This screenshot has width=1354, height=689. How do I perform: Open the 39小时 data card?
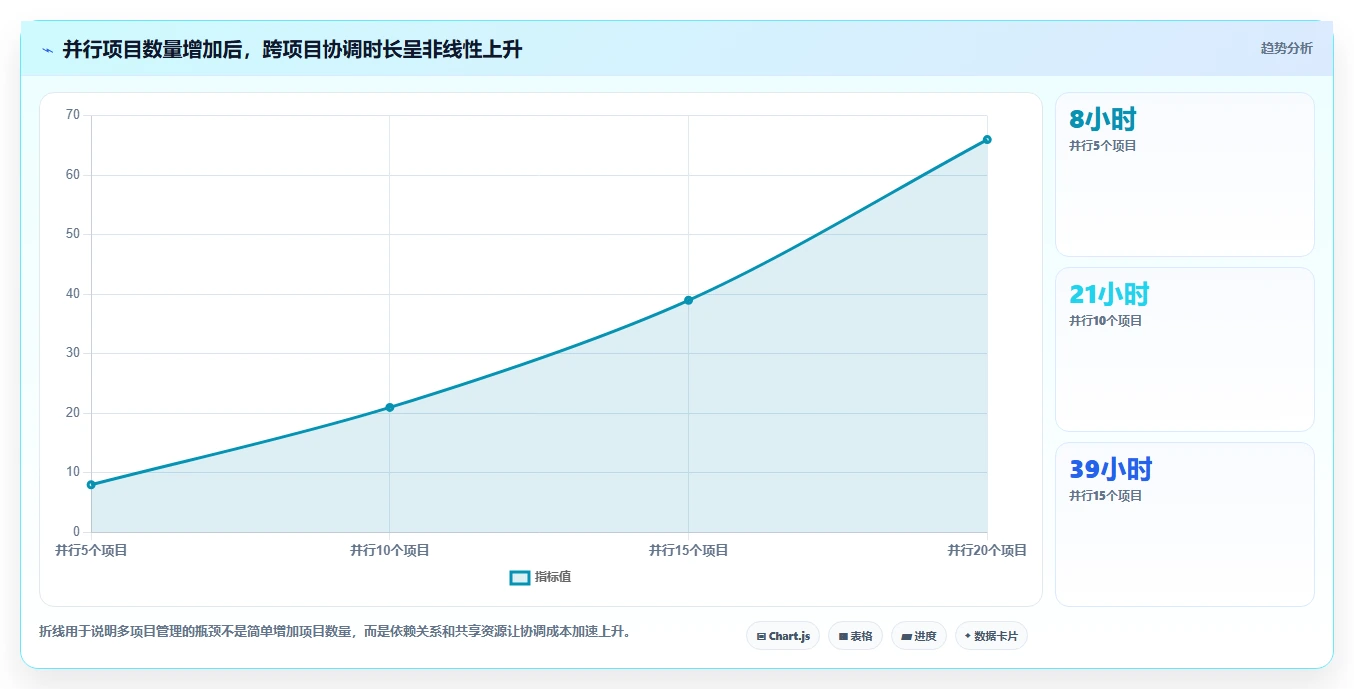(x=1184, y=525)
